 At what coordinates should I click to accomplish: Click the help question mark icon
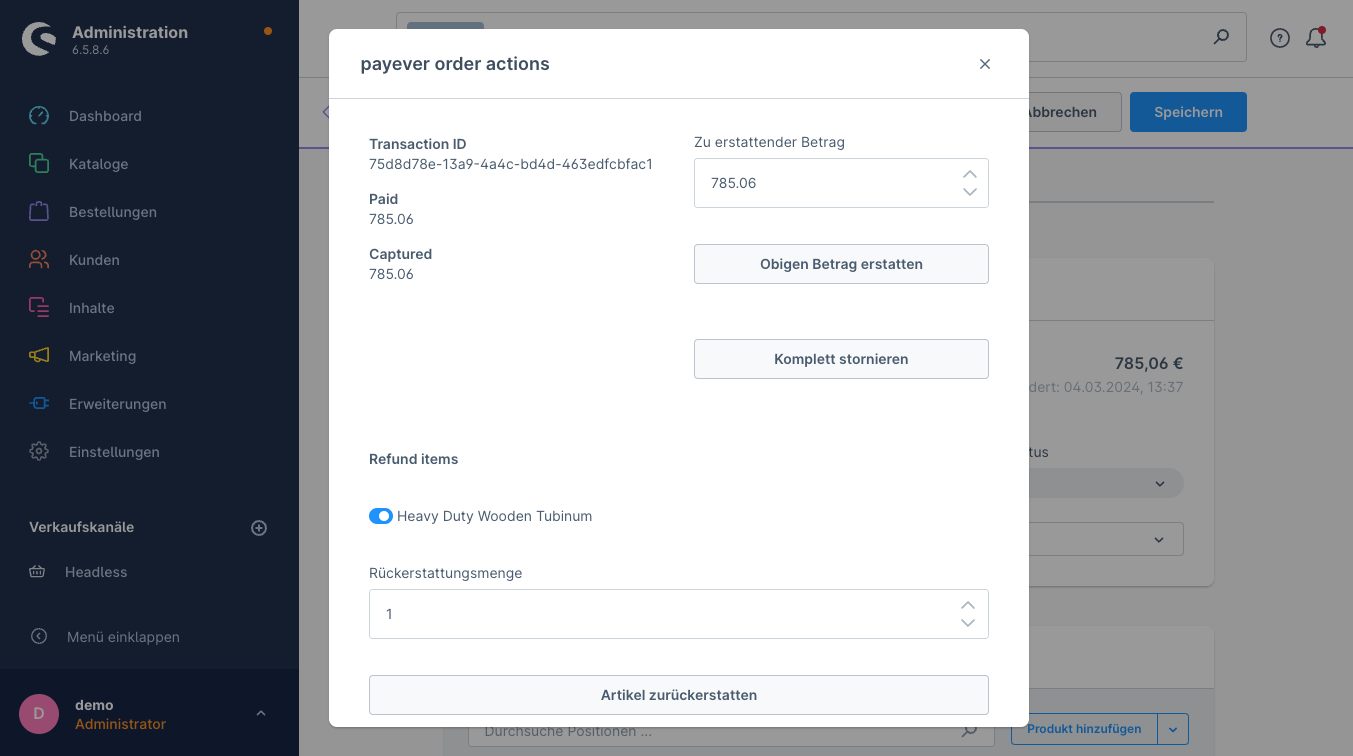[x=1280, y=38]
